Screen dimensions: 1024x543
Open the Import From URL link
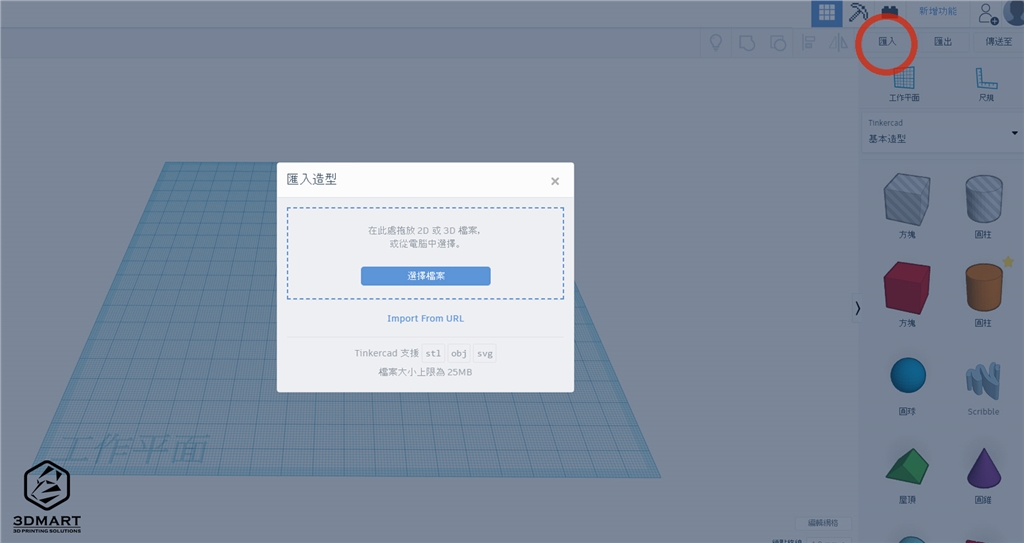[425, 318]
